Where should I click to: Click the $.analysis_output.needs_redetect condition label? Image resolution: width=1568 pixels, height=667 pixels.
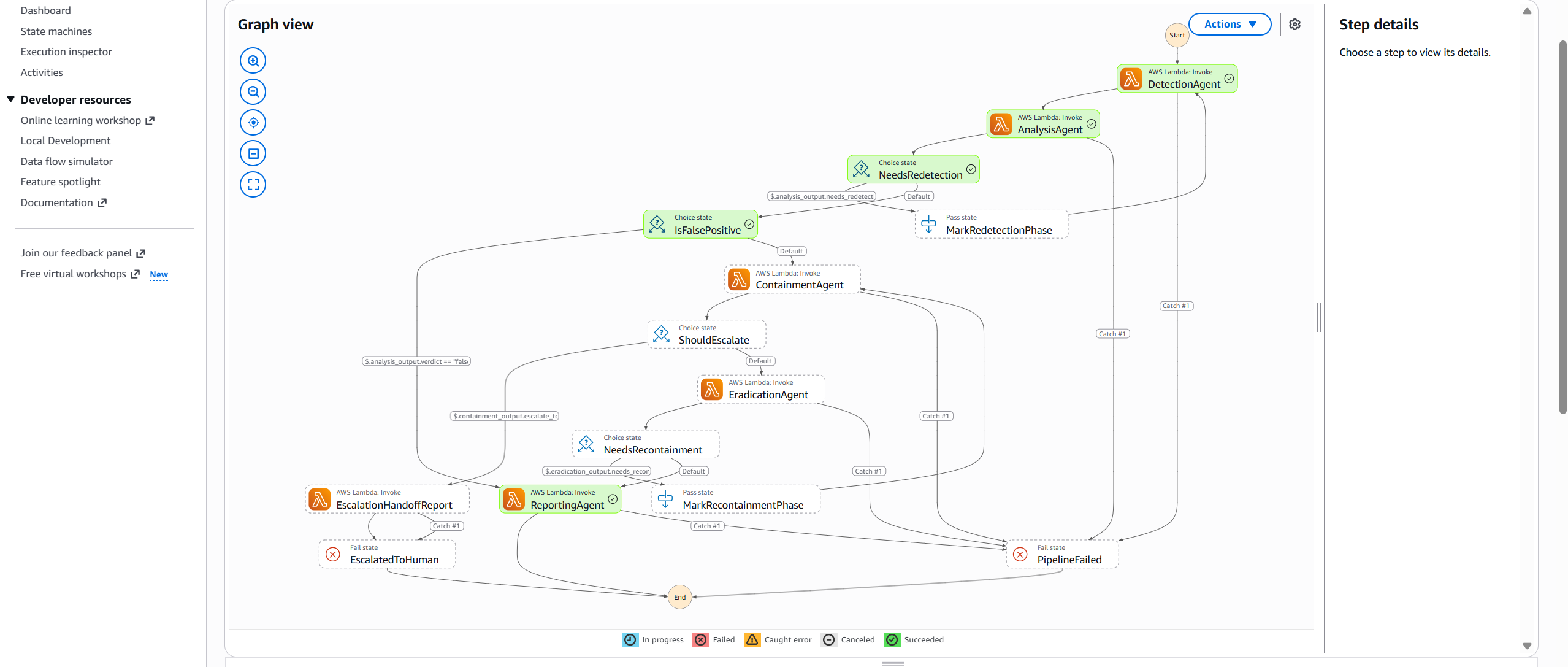pos(822,196)
